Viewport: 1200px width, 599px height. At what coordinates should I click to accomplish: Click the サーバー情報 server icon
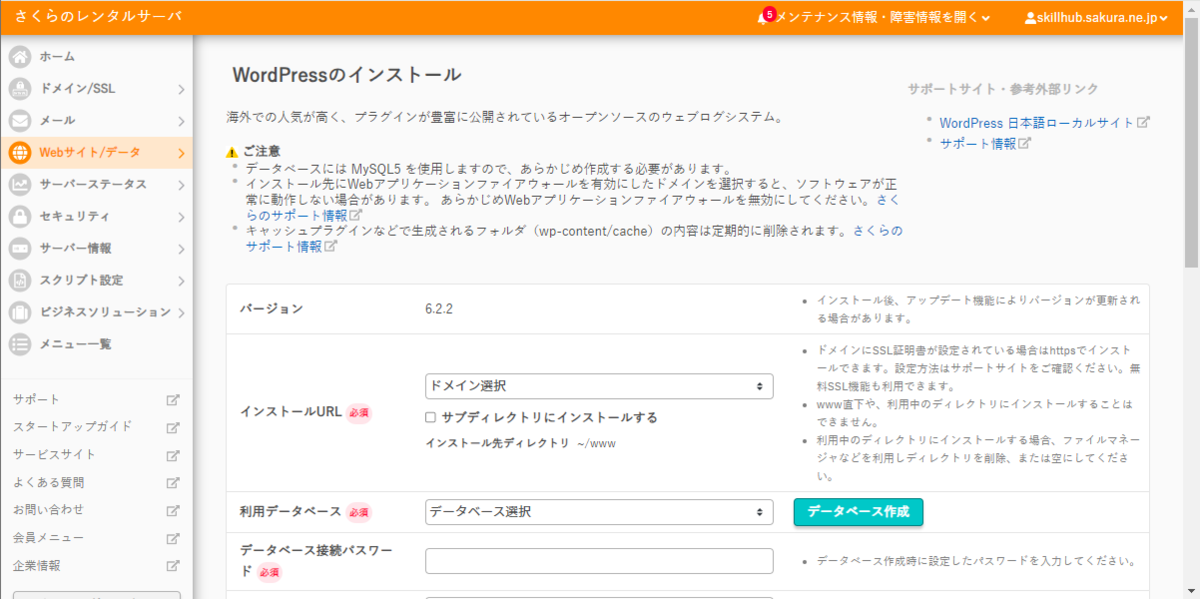pyautogui.click(x=20, y=249)
